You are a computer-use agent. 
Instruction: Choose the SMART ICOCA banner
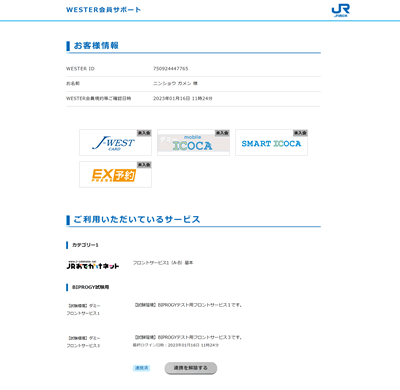(271, 143)
